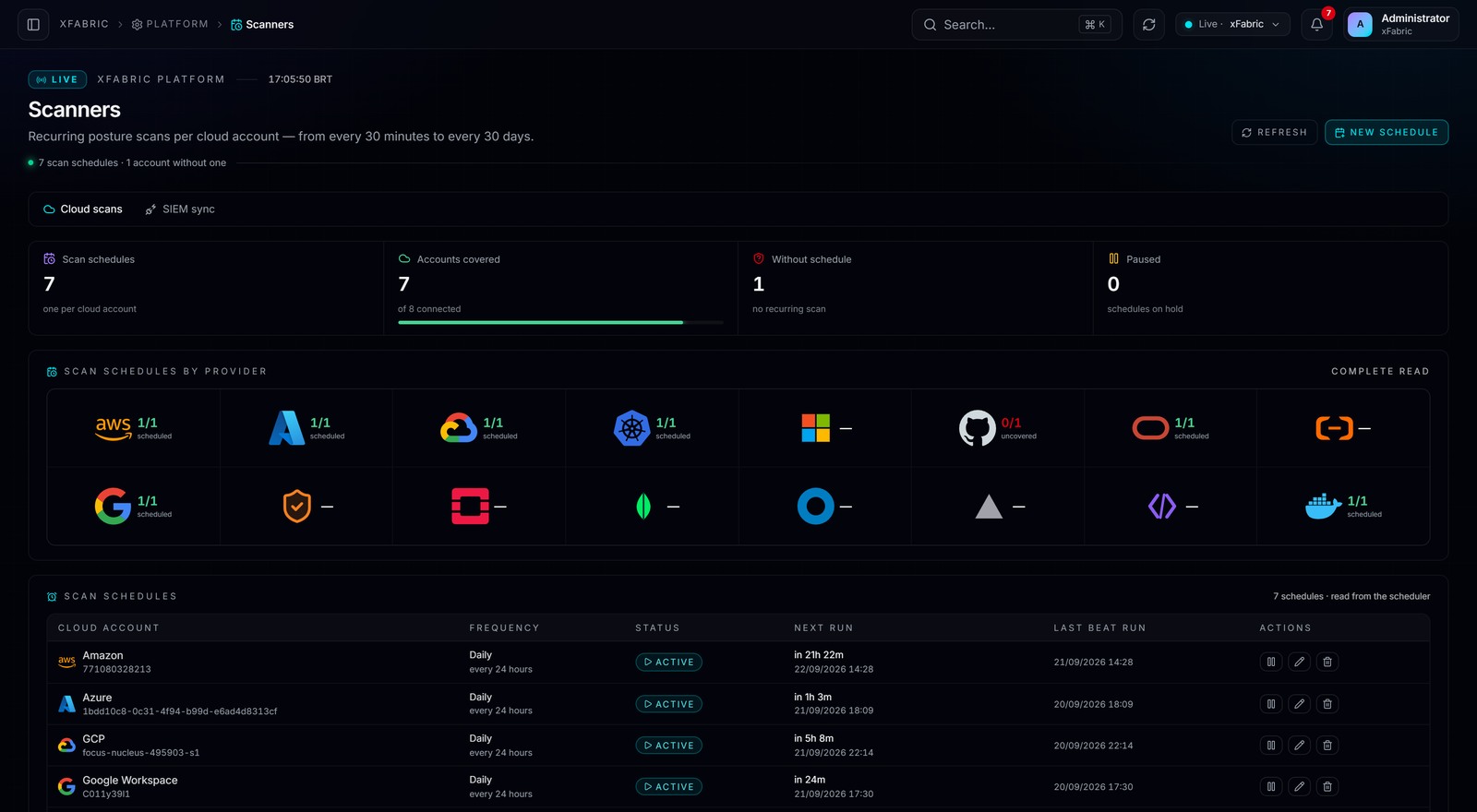This screenshot has height=812, width=1477.
Task: Click the NEW SCHEDULE button
Action: point(1387,133)
